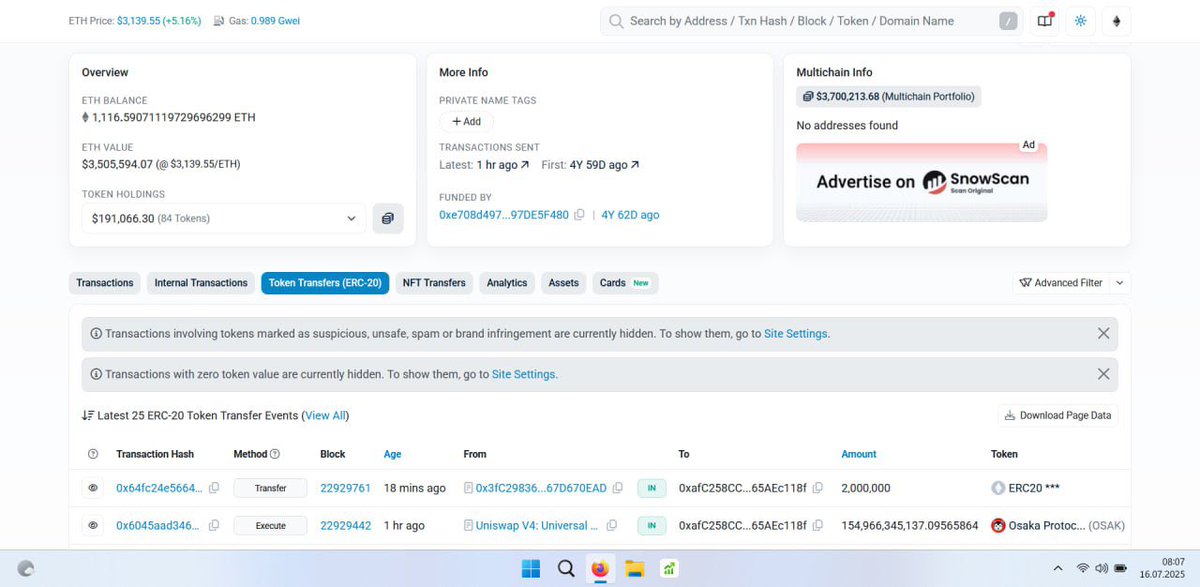Open the Analytics tab
The width and height of the screenshot is (1200, 587).
[507, 283]
